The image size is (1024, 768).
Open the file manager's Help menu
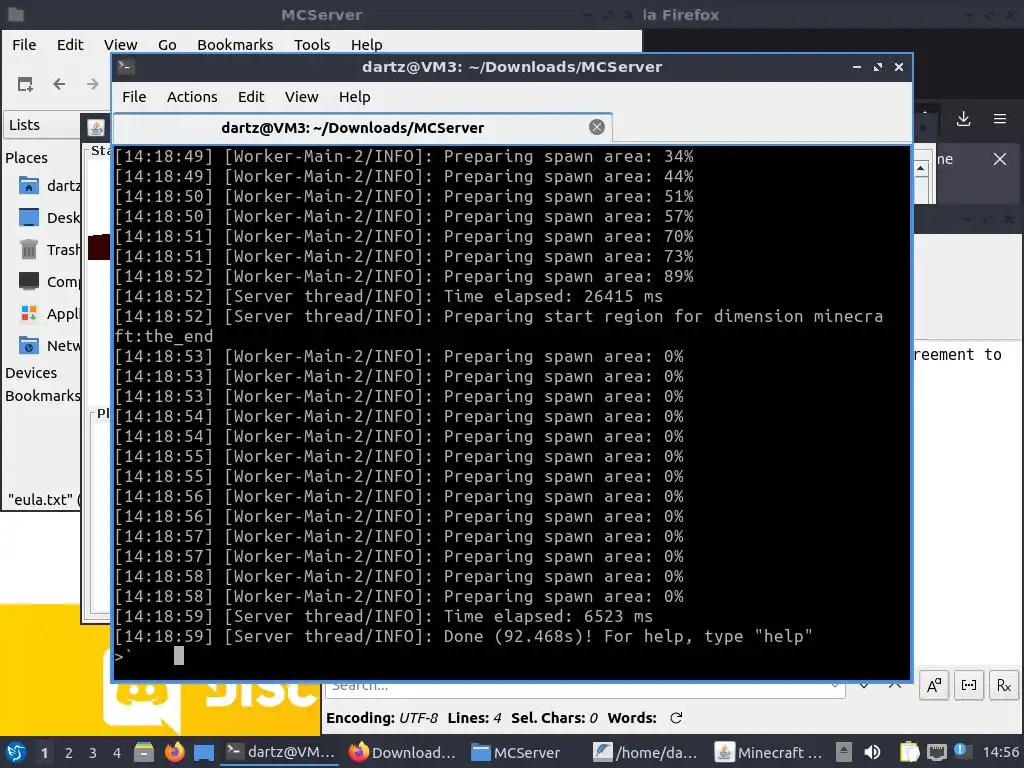point(366,44)
